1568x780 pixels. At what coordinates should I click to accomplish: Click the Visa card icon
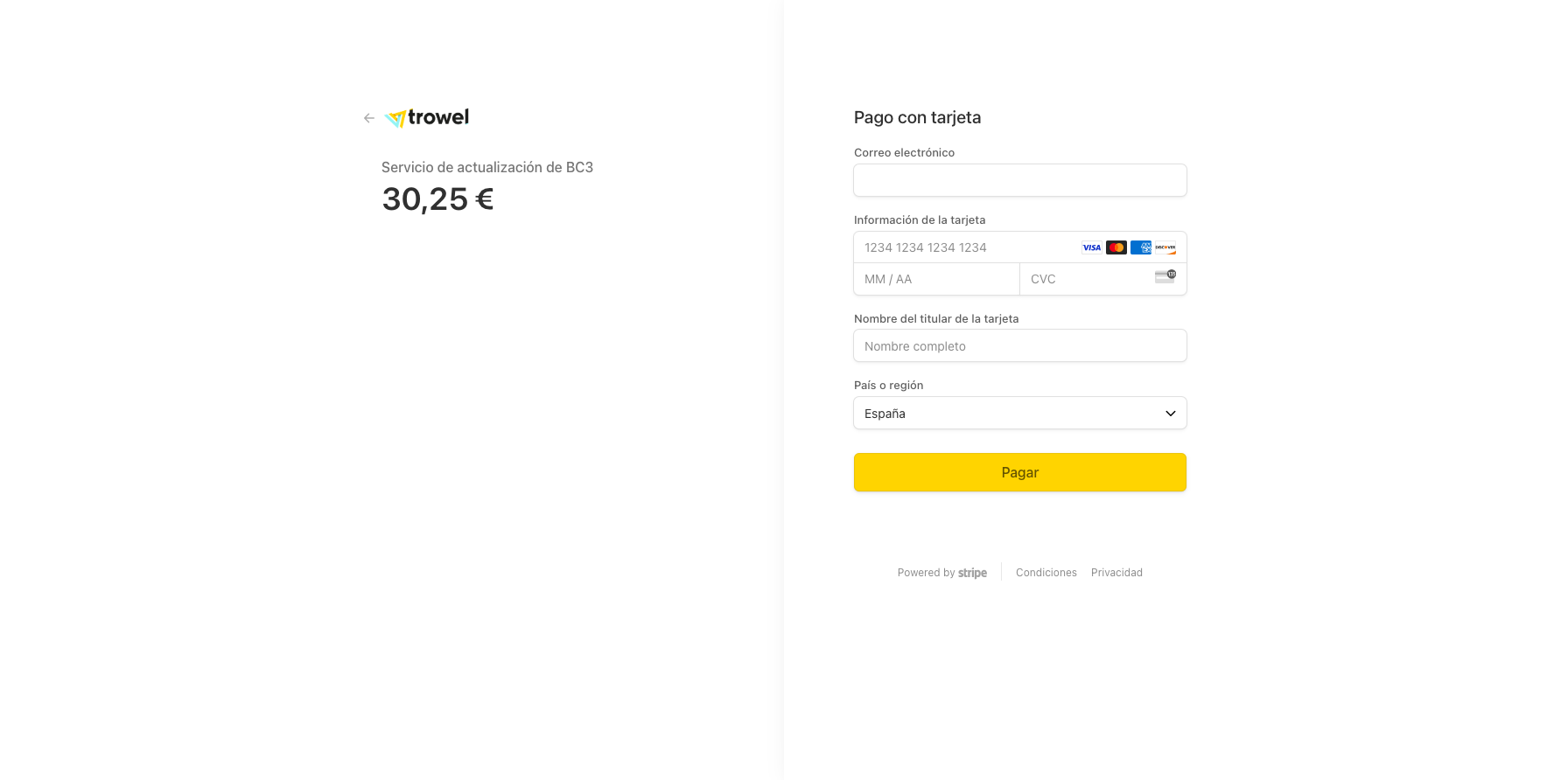(1091, 247)
